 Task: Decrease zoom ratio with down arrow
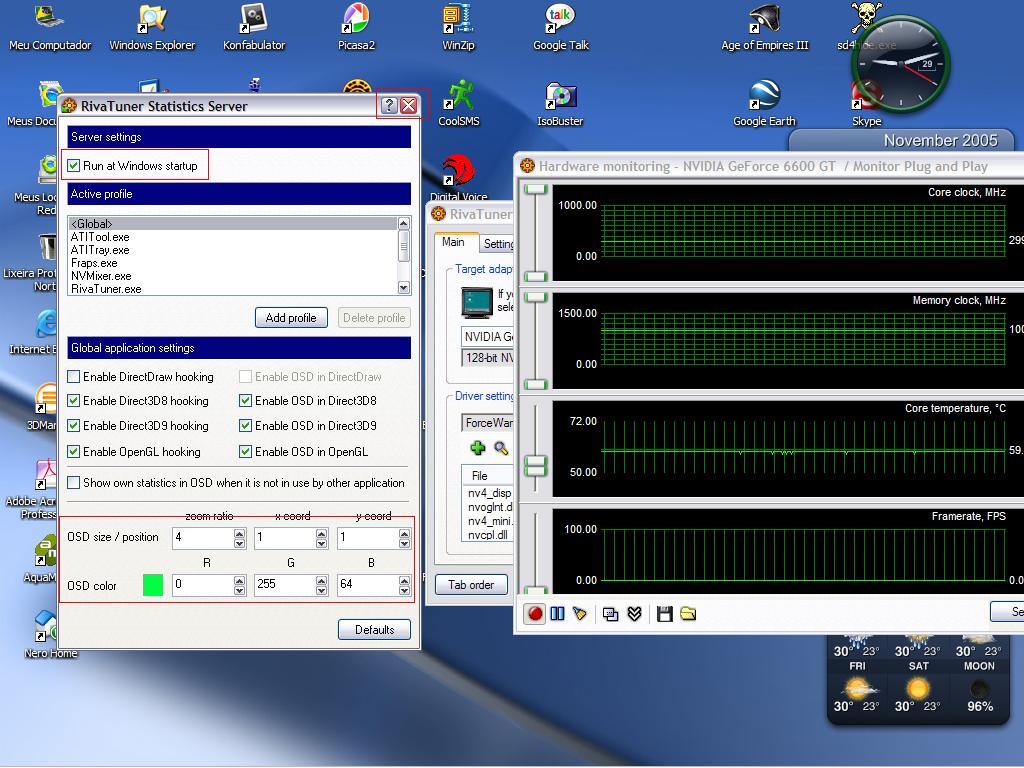240,543
